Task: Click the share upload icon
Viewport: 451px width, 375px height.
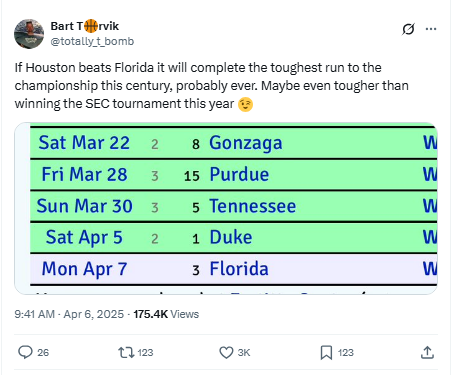Action: tap(427, 352)
